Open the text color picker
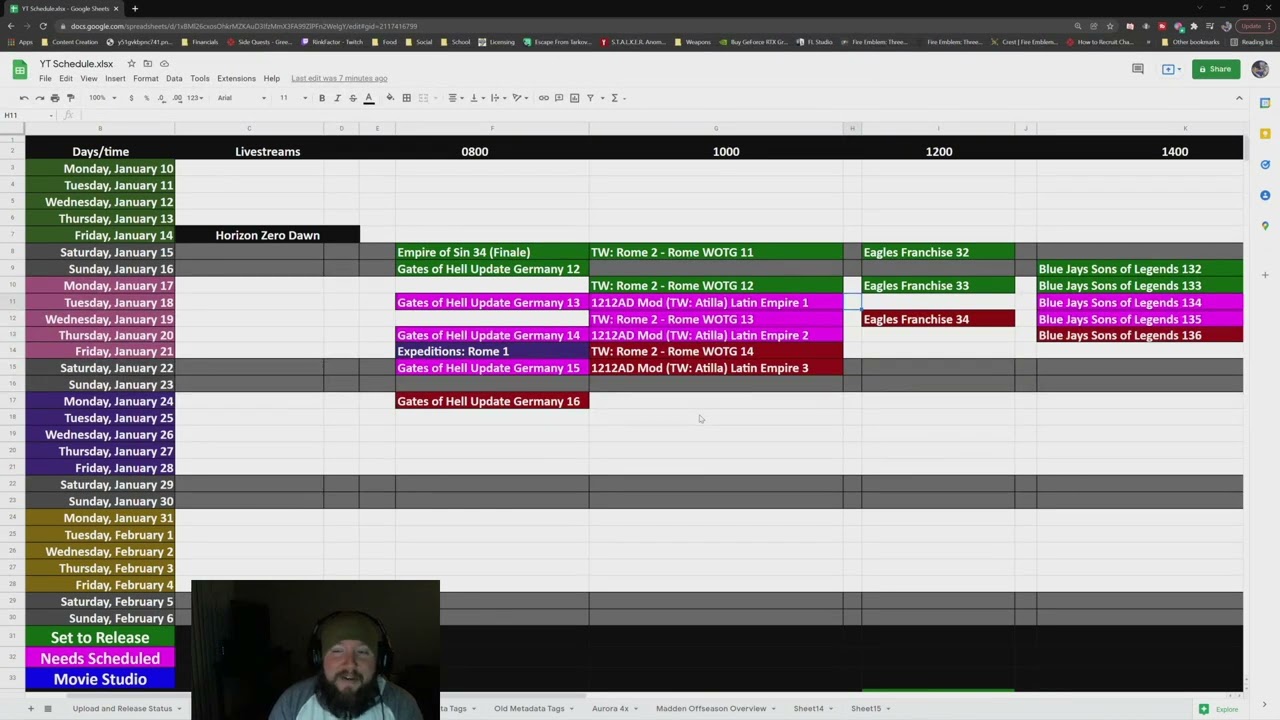The width and height of the screenshot is (1280, 720). tap(369, 98)
